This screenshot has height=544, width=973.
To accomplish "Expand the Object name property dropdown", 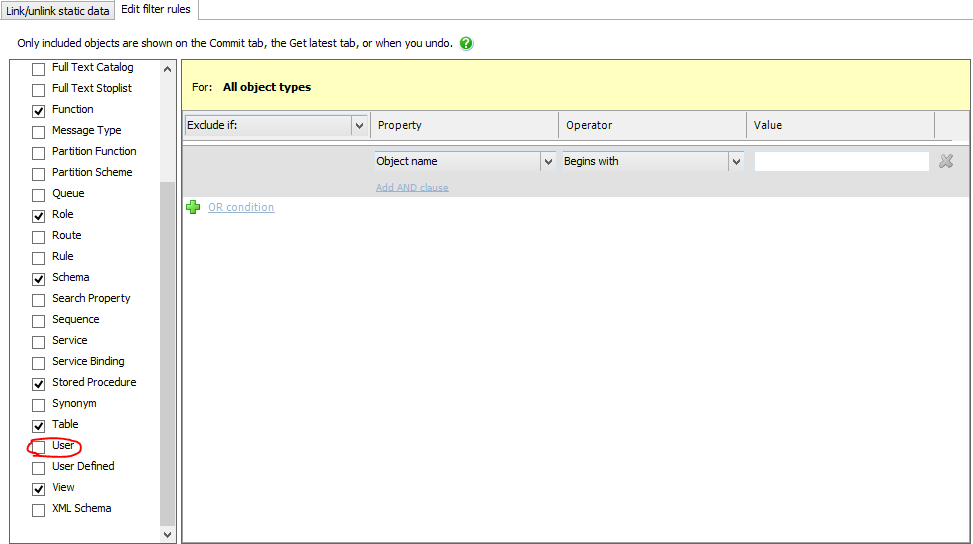I will click(547, 161).
